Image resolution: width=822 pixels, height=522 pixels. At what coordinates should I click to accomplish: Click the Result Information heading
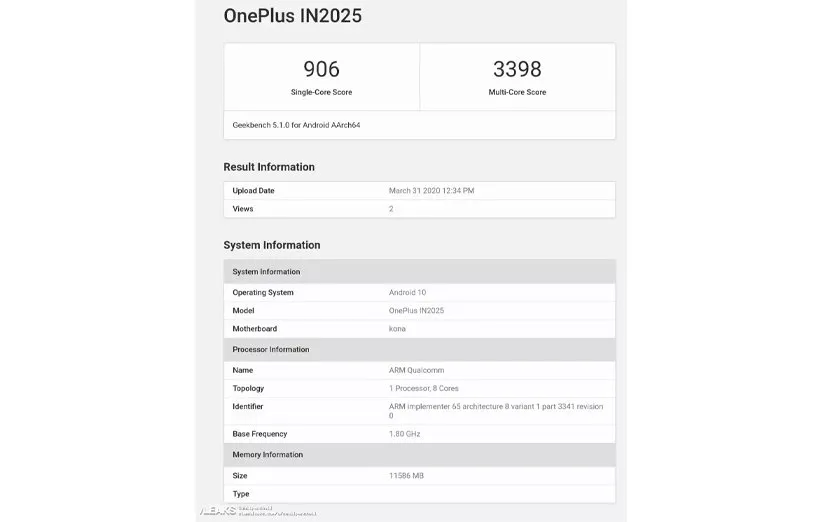coord(269,167)
